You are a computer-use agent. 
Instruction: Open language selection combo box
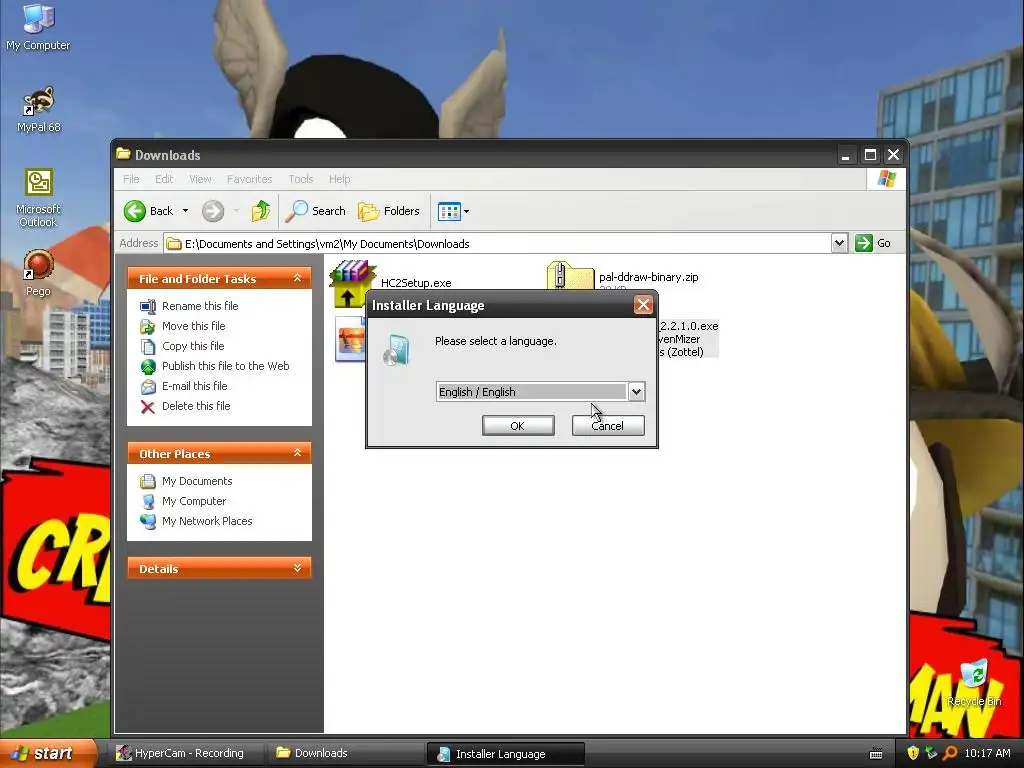tap(540, 391)
